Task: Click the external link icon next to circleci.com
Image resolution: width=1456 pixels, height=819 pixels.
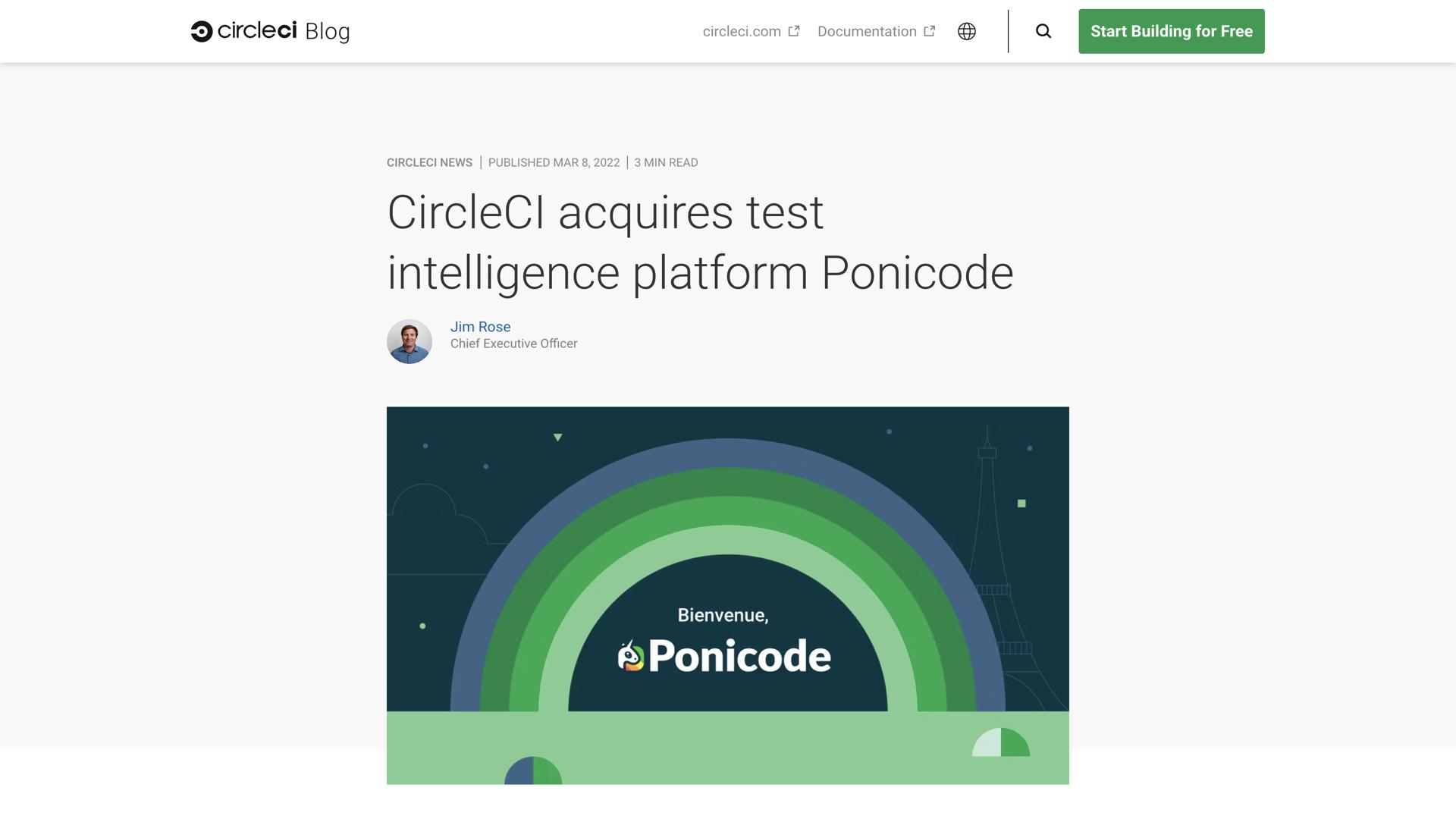Action: [794, 30]
